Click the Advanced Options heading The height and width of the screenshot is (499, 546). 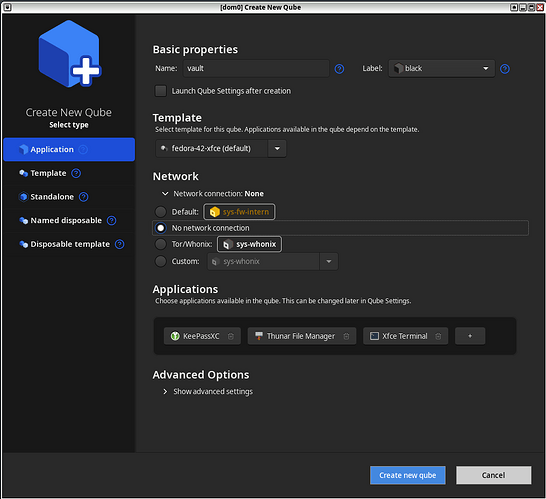(x=201, y=375)
